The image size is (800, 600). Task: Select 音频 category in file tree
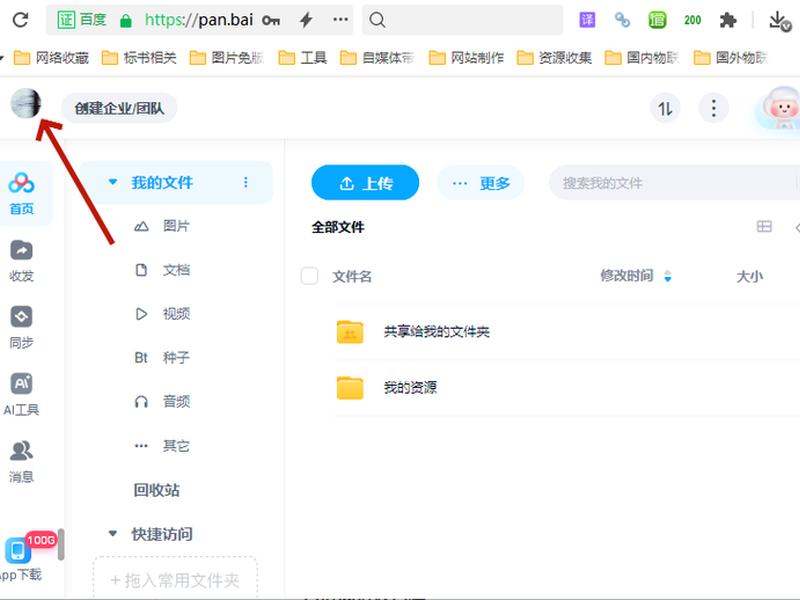pos(176,402)
